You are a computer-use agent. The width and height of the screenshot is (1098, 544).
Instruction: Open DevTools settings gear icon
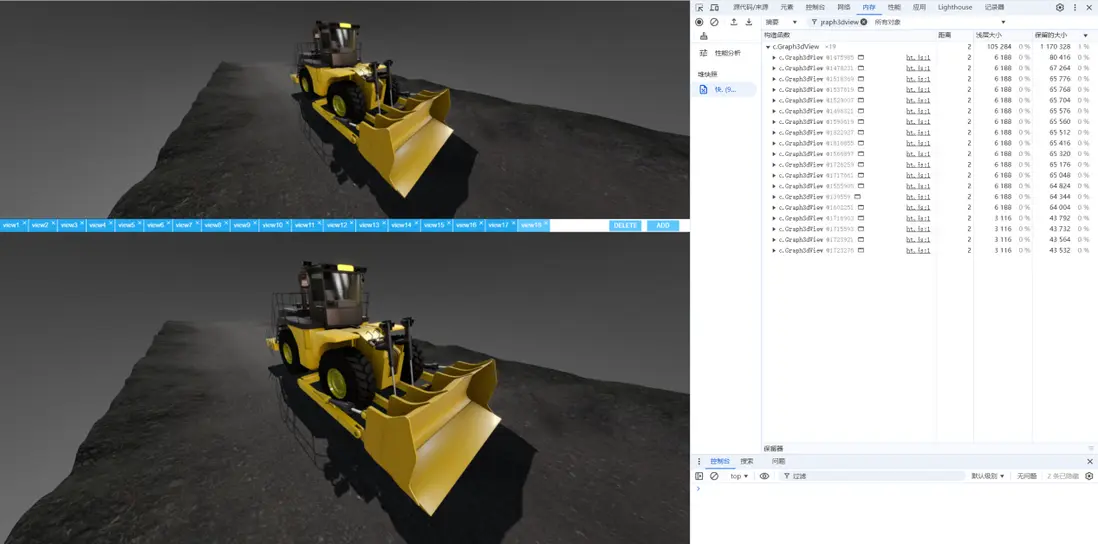[x=1059, y=8]
